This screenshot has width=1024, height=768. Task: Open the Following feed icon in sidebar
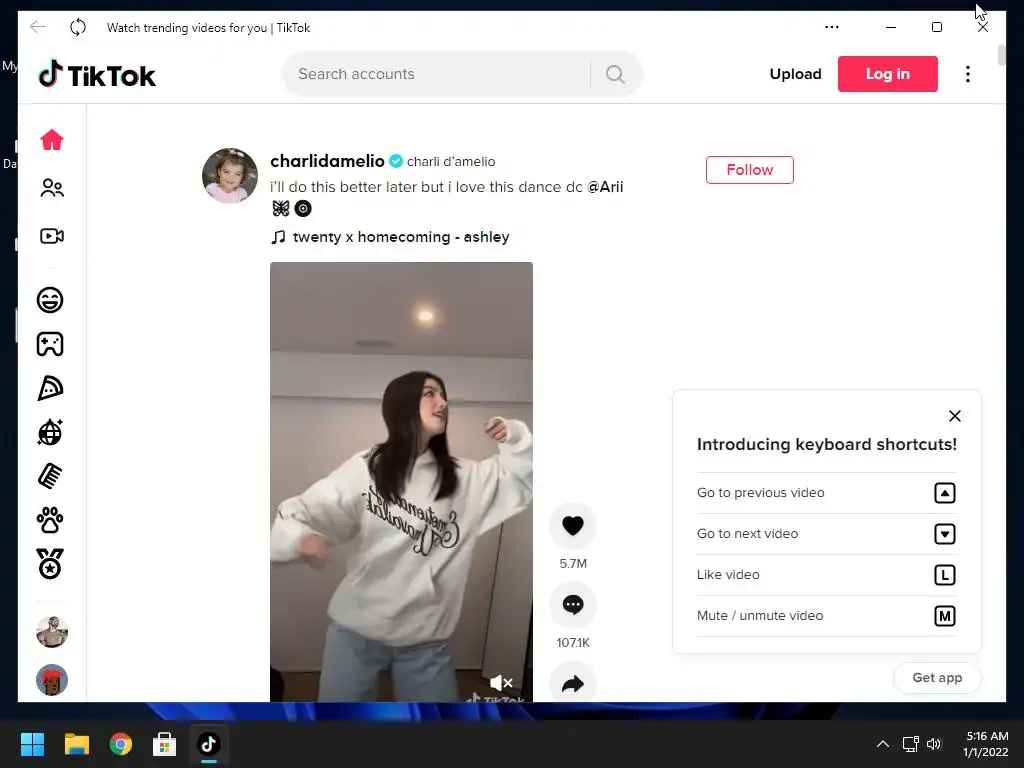(x=52, y=188)
